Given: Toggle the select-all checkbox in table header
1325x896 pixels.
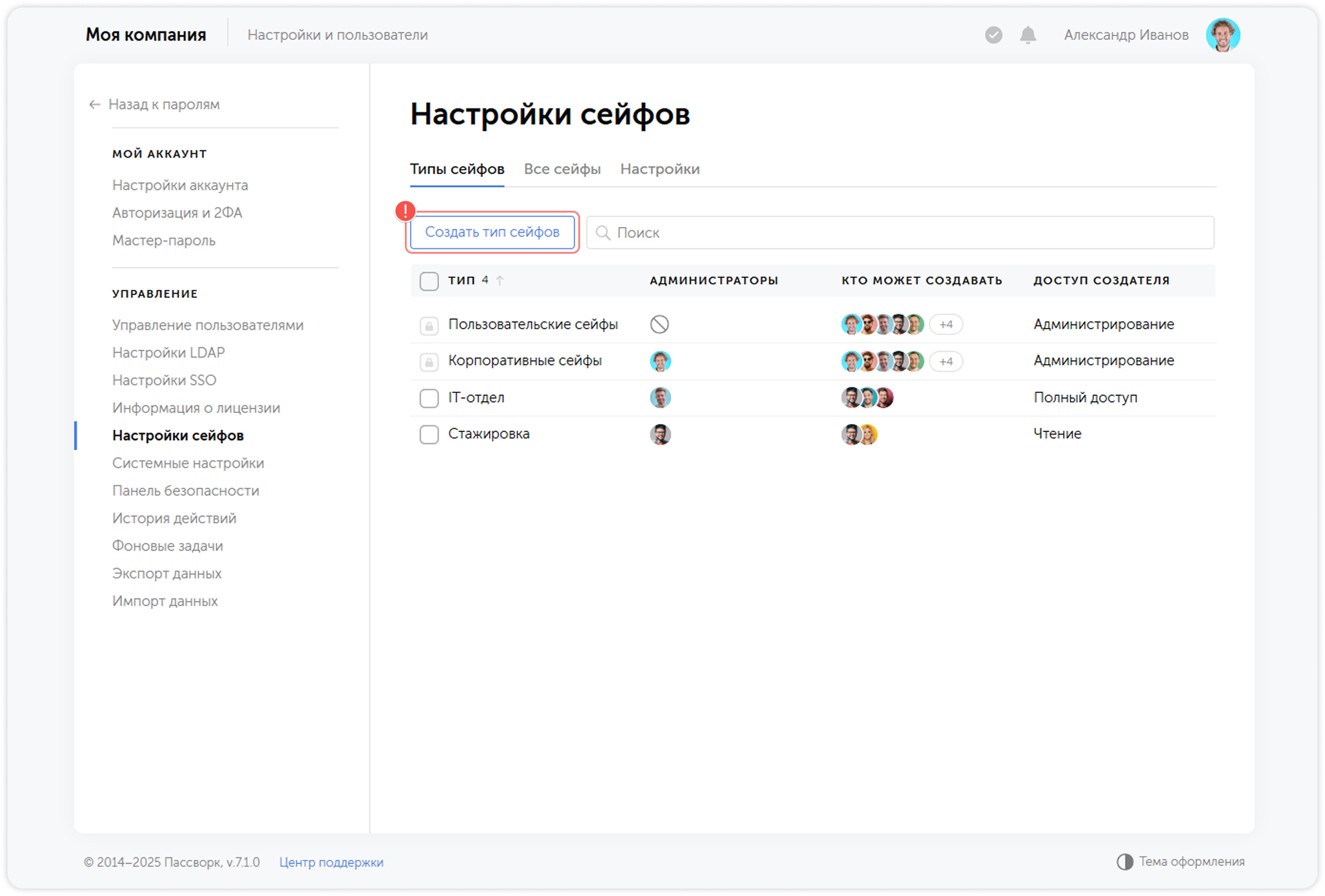Looking at the screenshot, I should click(x=429, y=281).
